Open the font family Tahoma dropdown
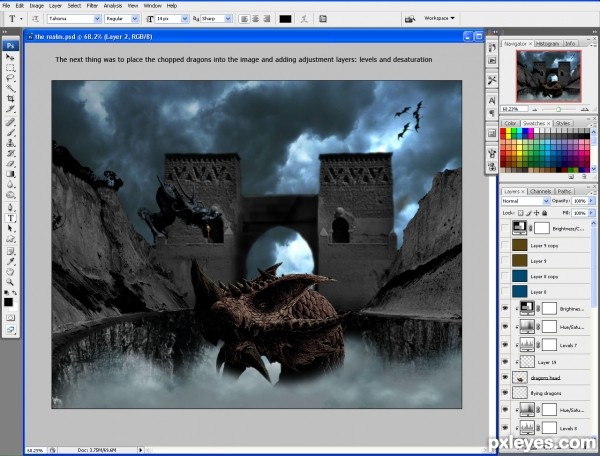Image resolution: width=600 pixels, height=456 pixels. click(x=97, y=19)
